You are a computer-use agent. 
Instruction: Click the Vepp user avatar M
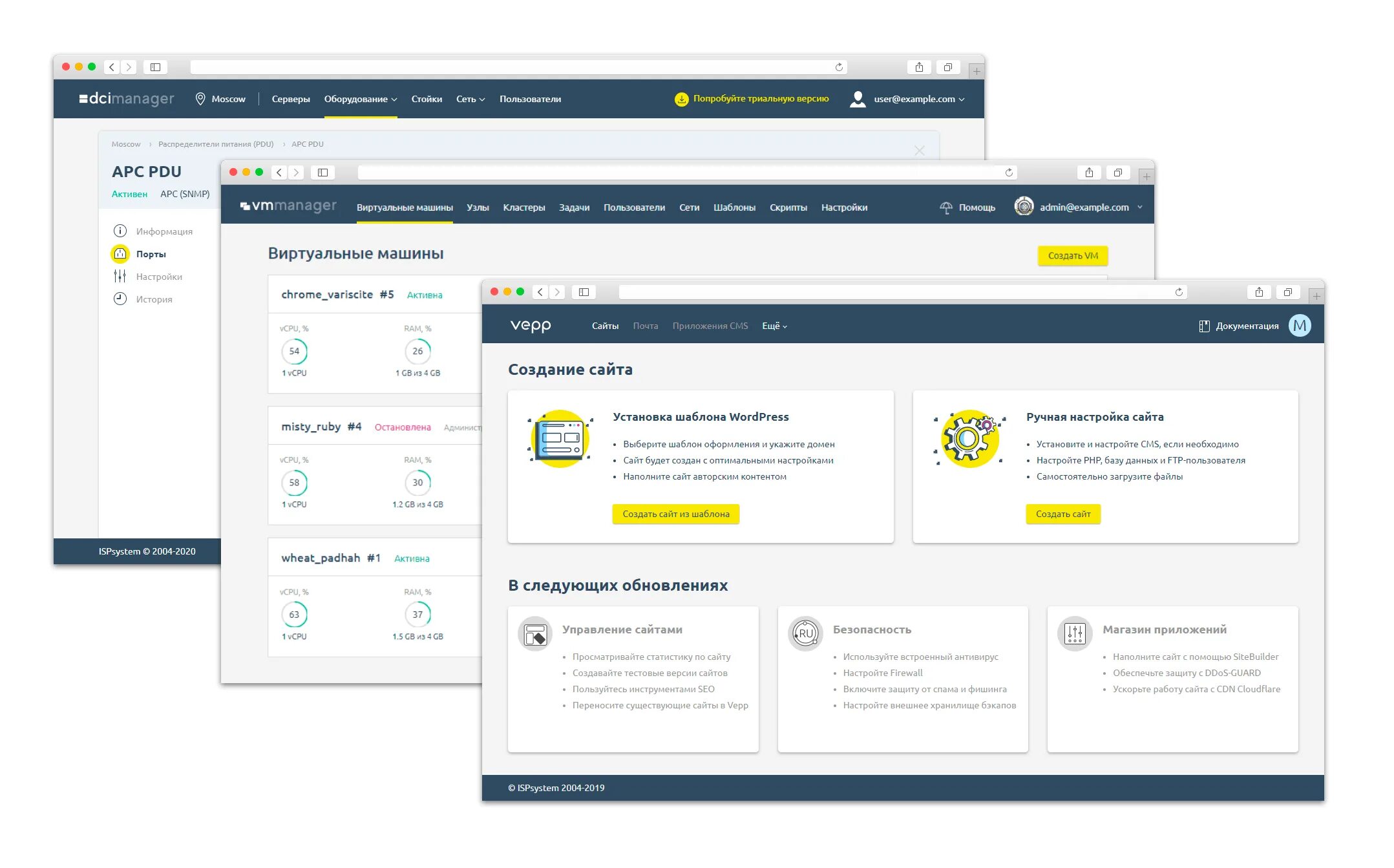tap(1300, 326)
